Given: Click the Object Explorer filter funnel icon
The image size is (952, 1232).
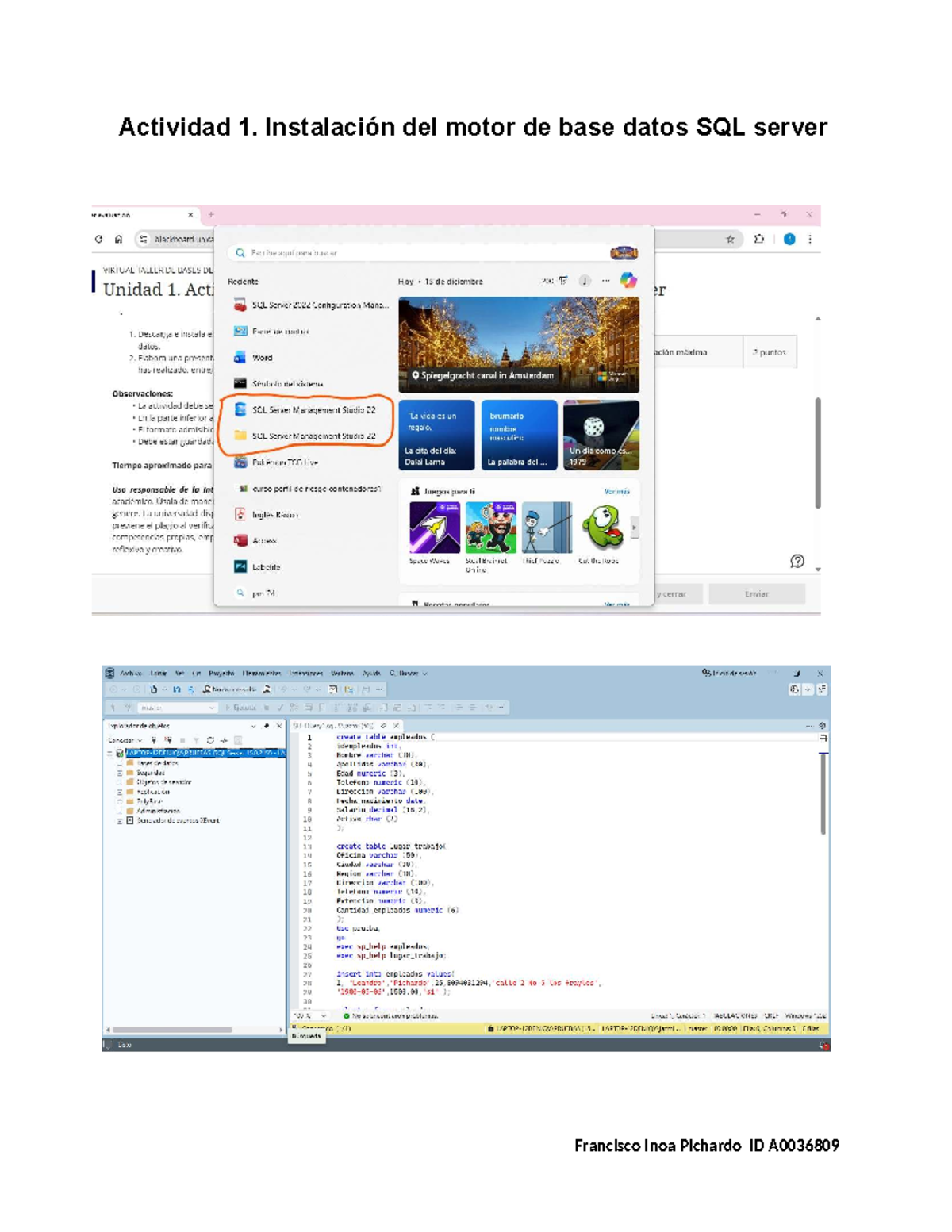Looking at the screenshot, I should tap(196, 740).
